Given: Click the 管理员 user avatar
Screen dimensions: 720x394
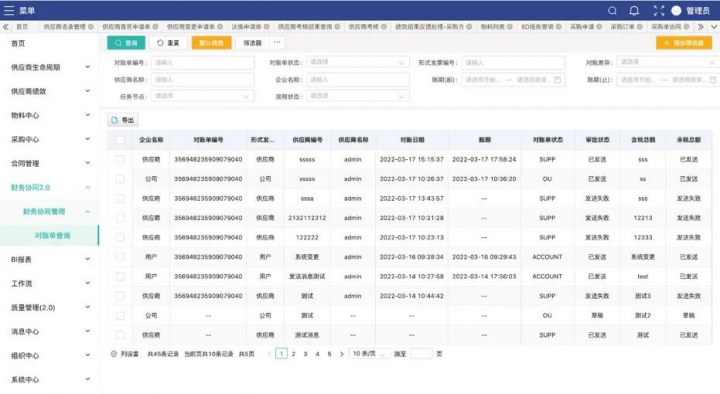Looking at the screenshot, I should [676, 11].
